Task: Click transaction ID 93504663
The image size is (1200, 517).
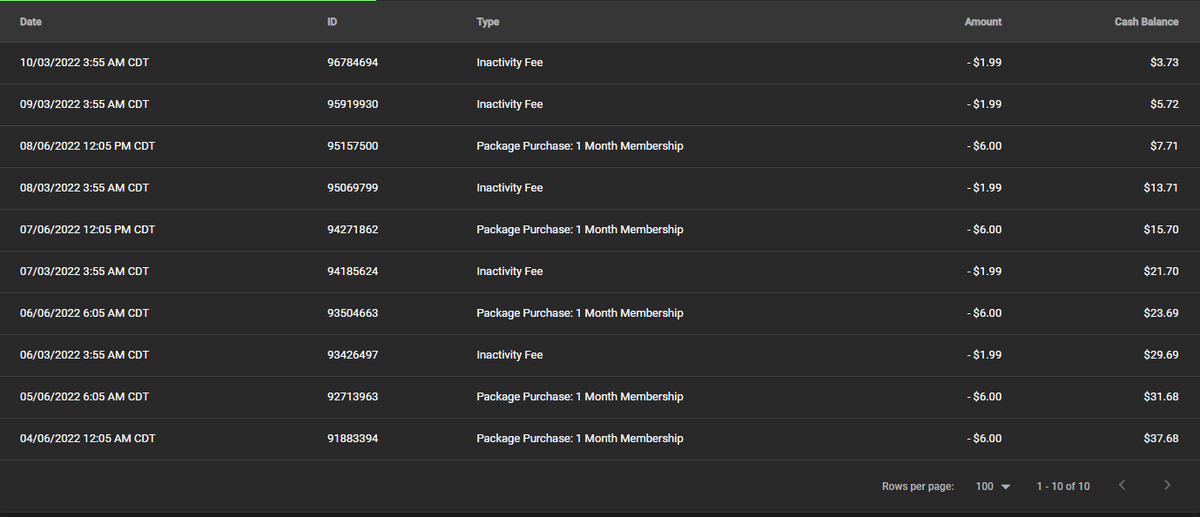Action: tap(352, 313)
